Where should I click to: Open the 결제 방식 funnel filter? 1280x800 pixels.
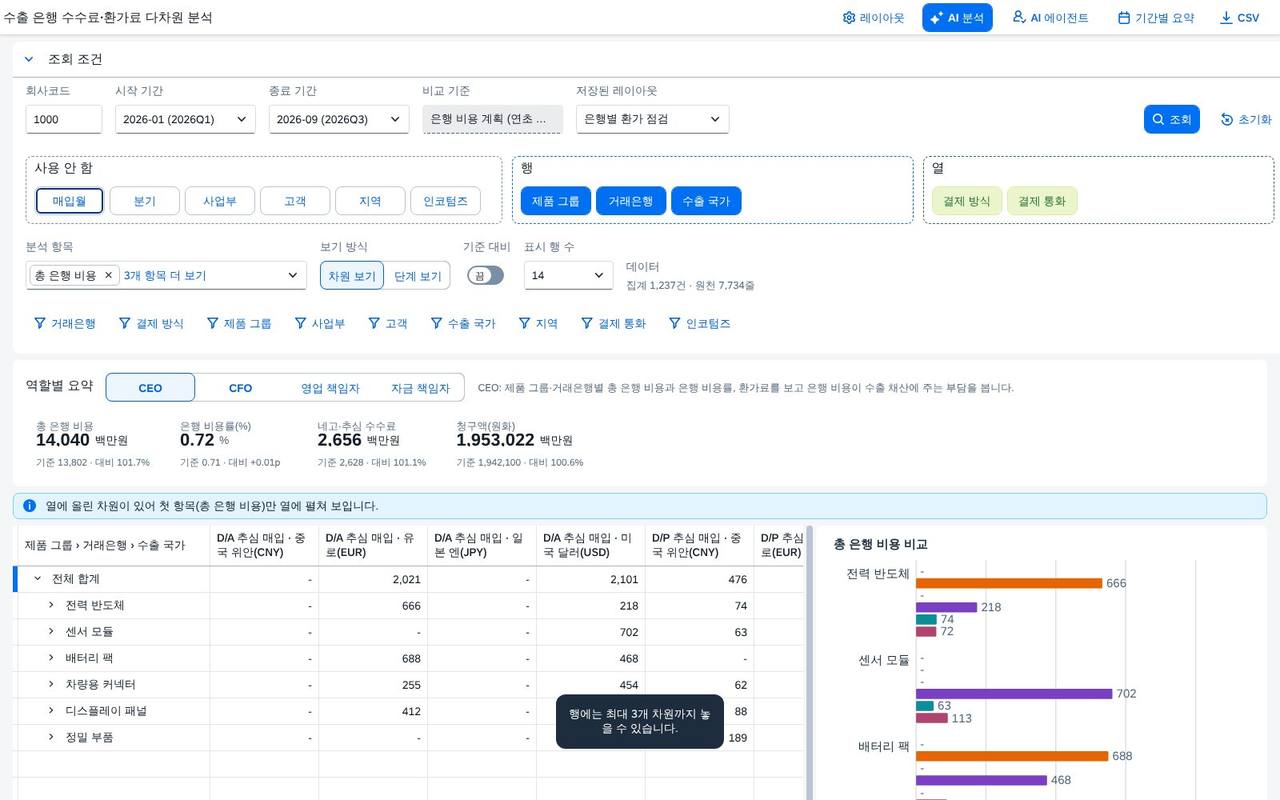click(151, 324)
